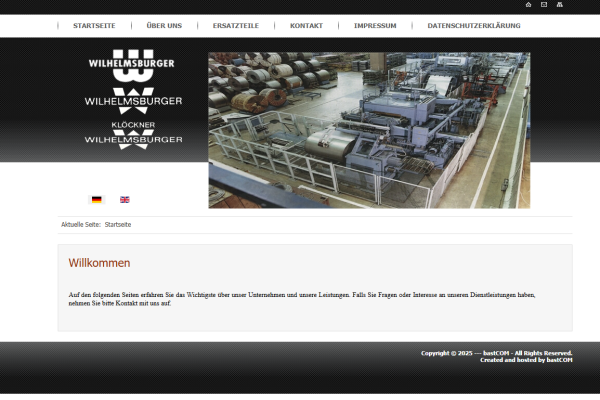Click the top Wilhelmsburger W logo
This screenshot has height=400, width=600.
coord(131,65)
